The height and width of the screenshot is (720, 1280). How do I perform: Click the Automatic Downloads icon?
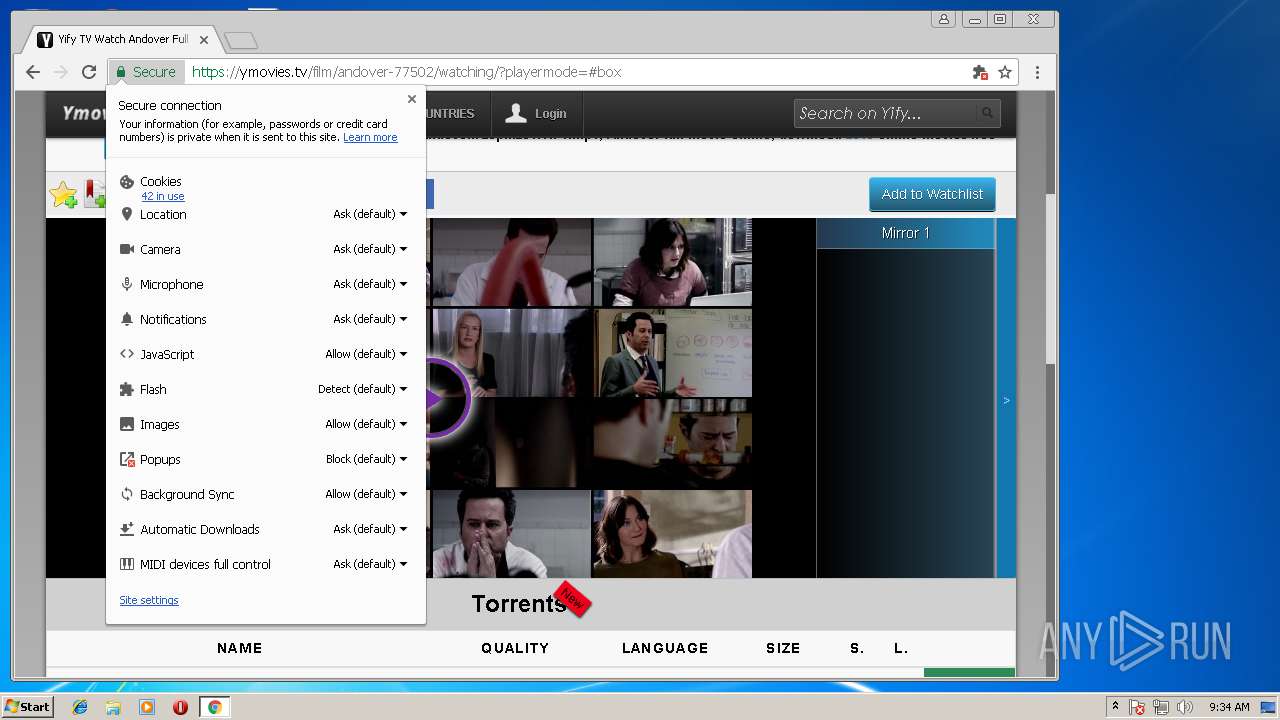tap(127, 529)
